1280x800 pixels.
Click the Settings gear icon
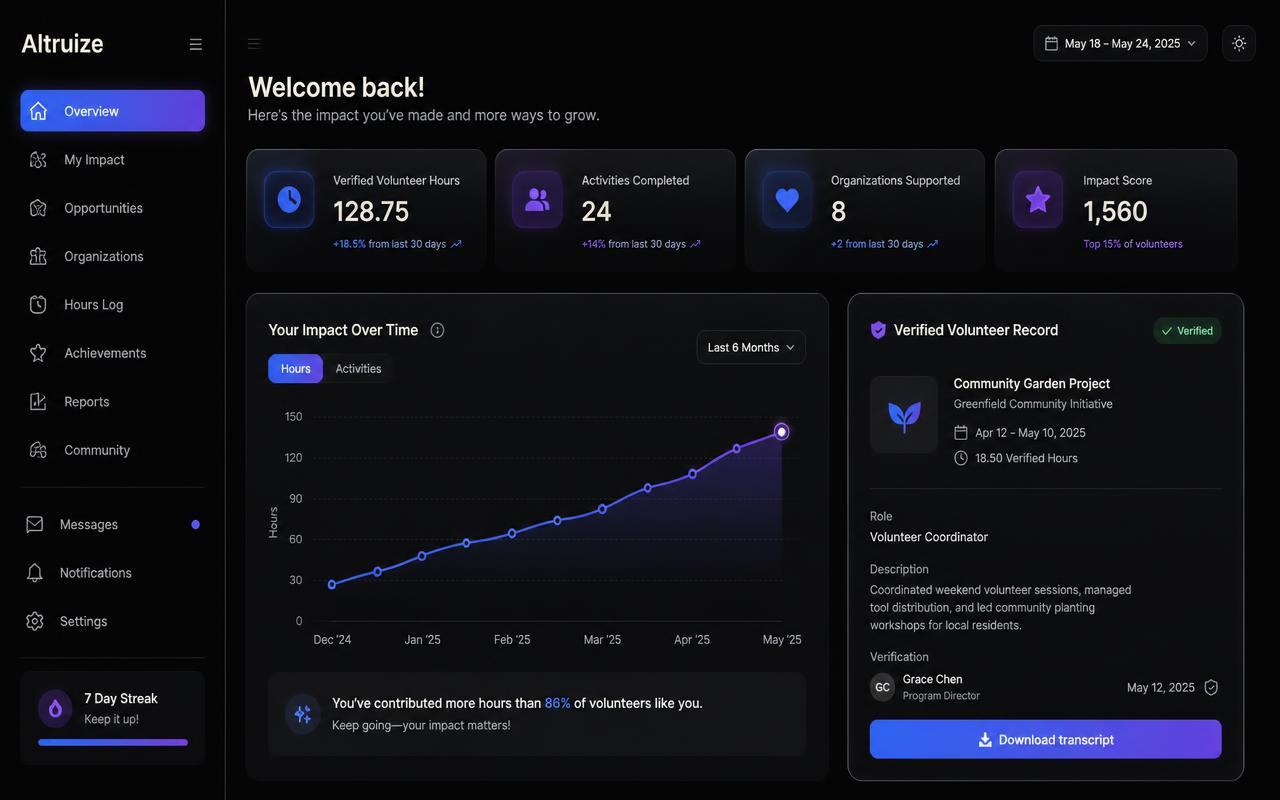point(35,621)
